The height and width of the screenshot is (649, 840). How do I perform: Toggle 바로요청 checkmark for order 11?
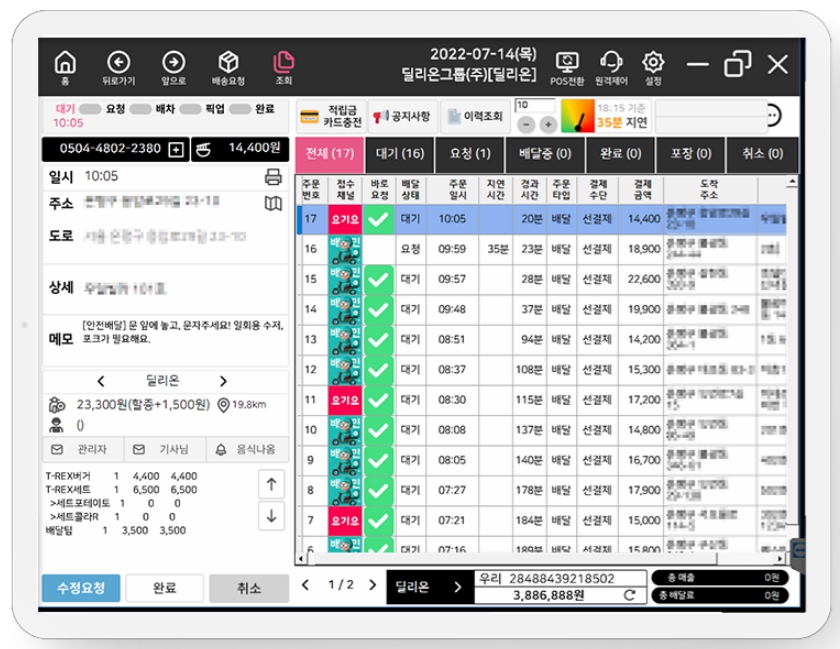379,400
